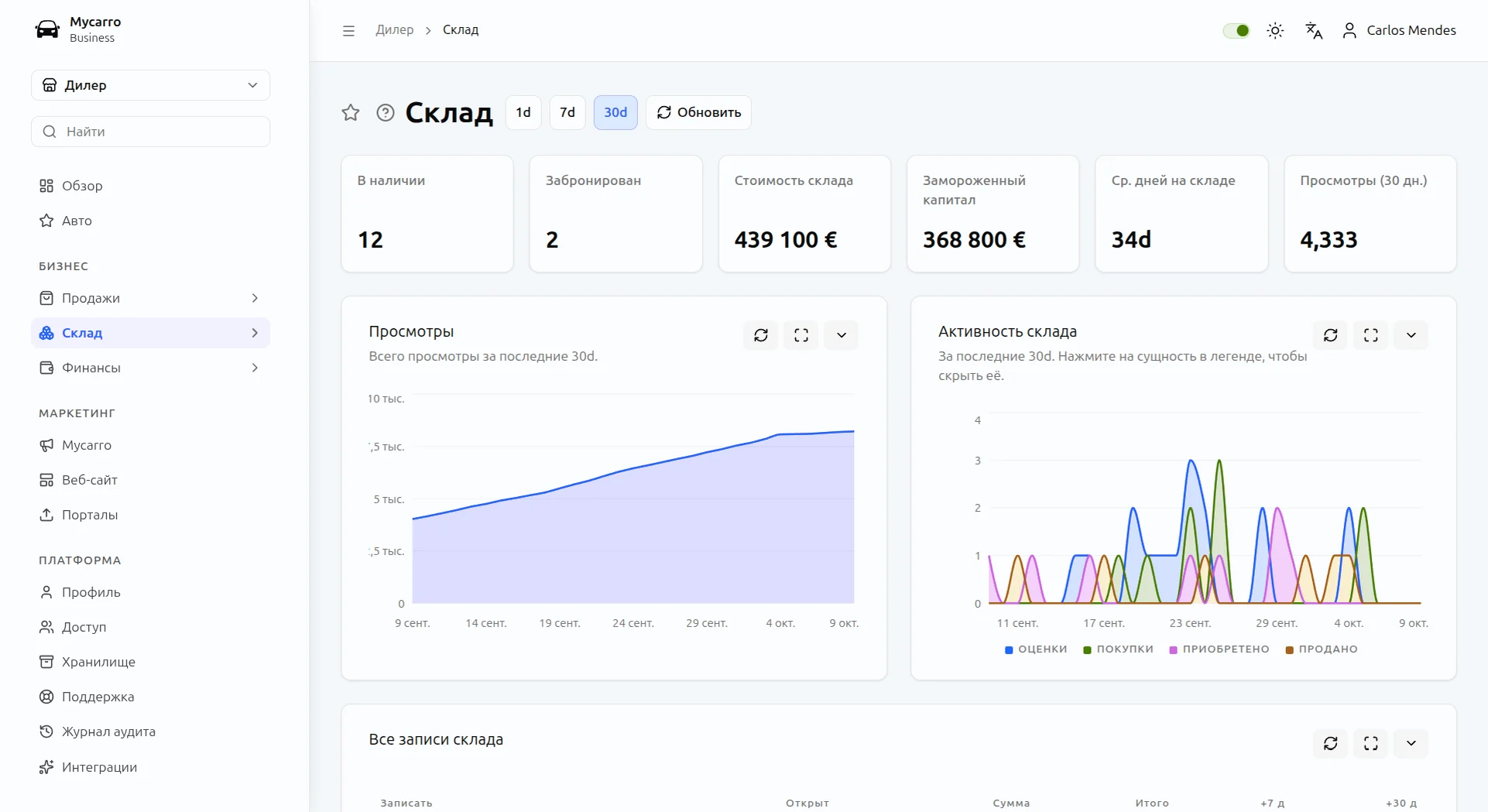The image size is (1488, 812).
Task: Select the 1d time range
Action: (523, 113)
